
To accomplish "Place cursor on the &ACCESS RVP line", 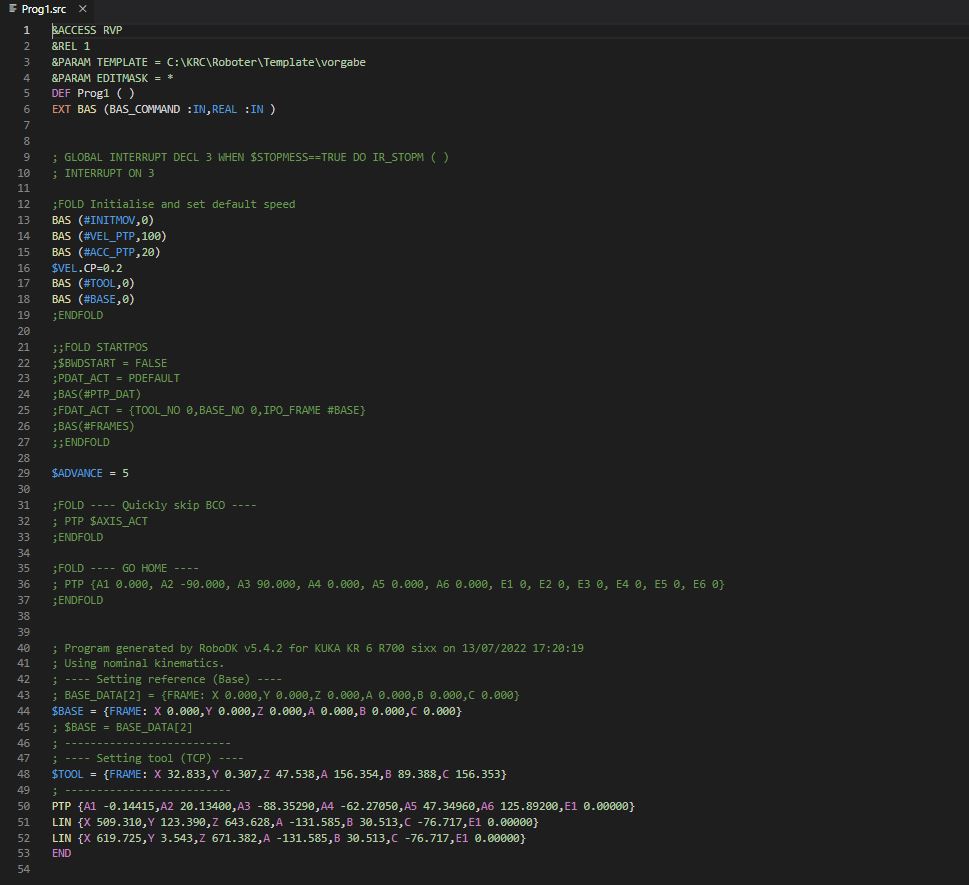I will point(87,30).
